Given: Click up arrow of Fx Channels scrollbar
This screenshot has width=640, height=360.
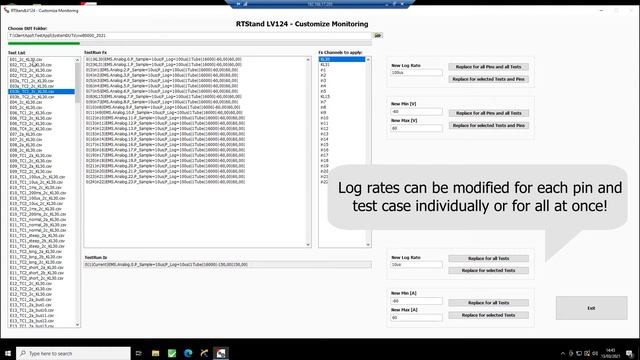Looking at the screenshot, I should coord(368,60).
